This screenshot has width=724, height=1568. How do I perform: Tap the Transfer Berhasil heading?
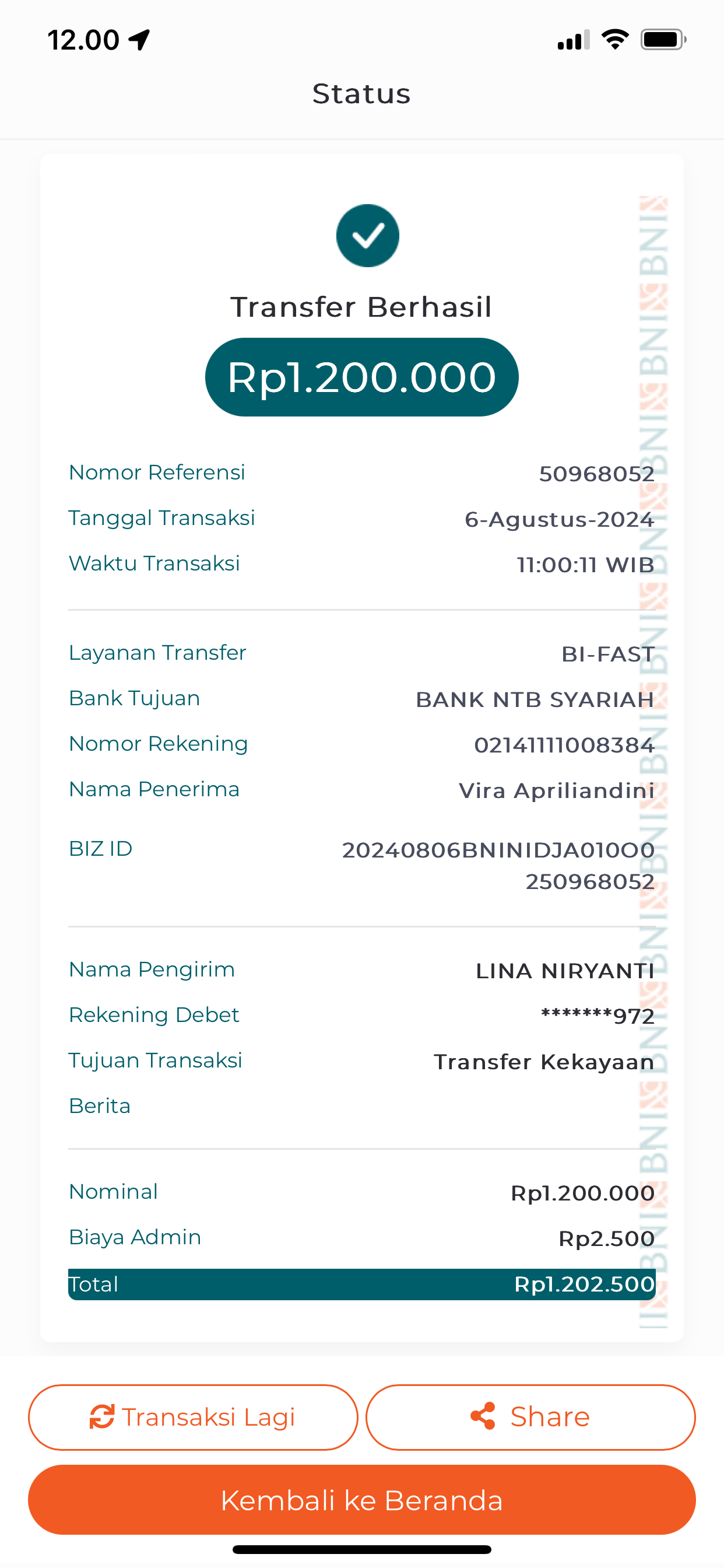click(361, 307)
